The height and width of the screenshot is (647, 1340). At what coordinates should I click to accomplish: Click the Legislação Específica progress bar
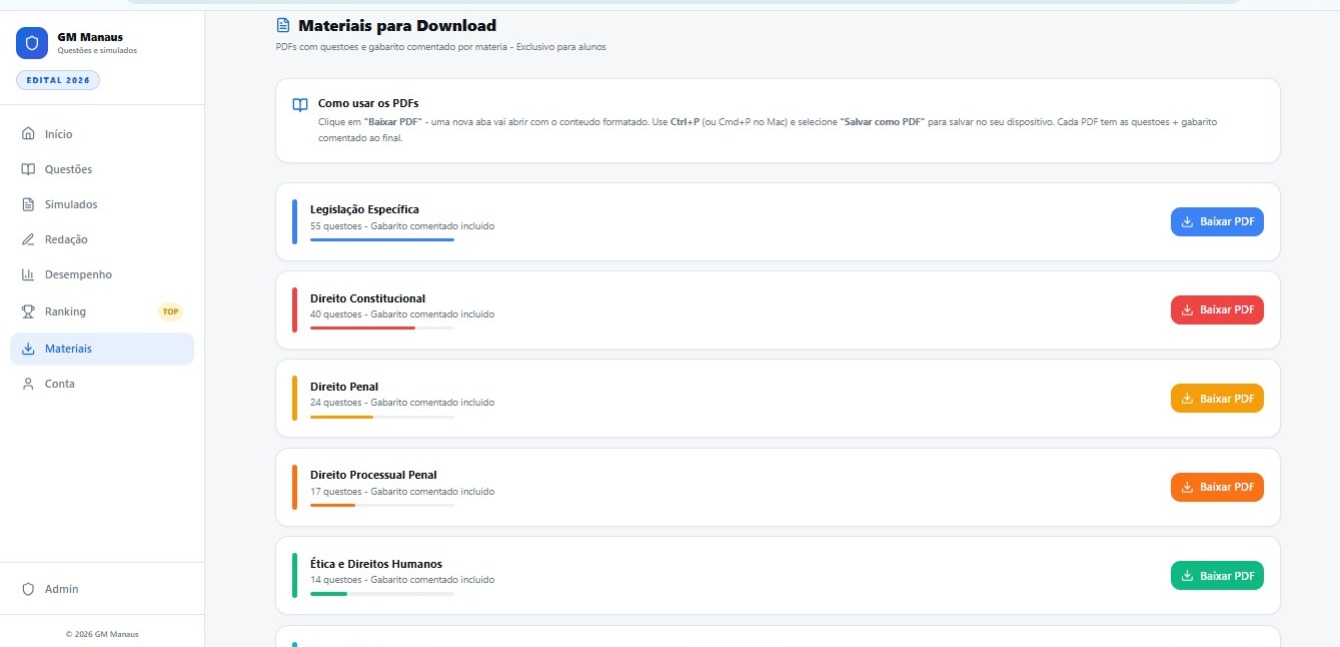tap(382, 240)
